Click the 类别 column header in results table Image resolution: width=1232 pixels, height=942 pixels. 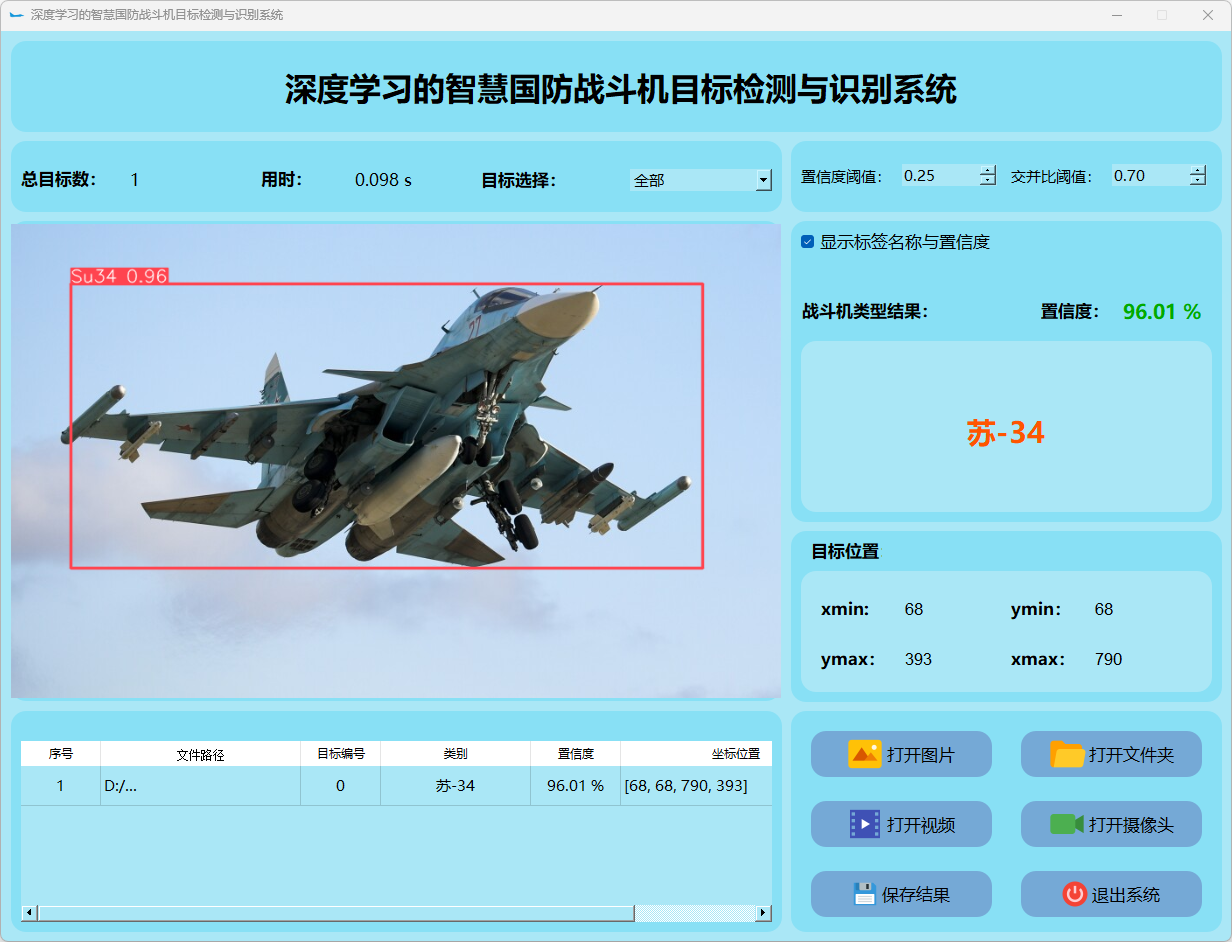455,755
